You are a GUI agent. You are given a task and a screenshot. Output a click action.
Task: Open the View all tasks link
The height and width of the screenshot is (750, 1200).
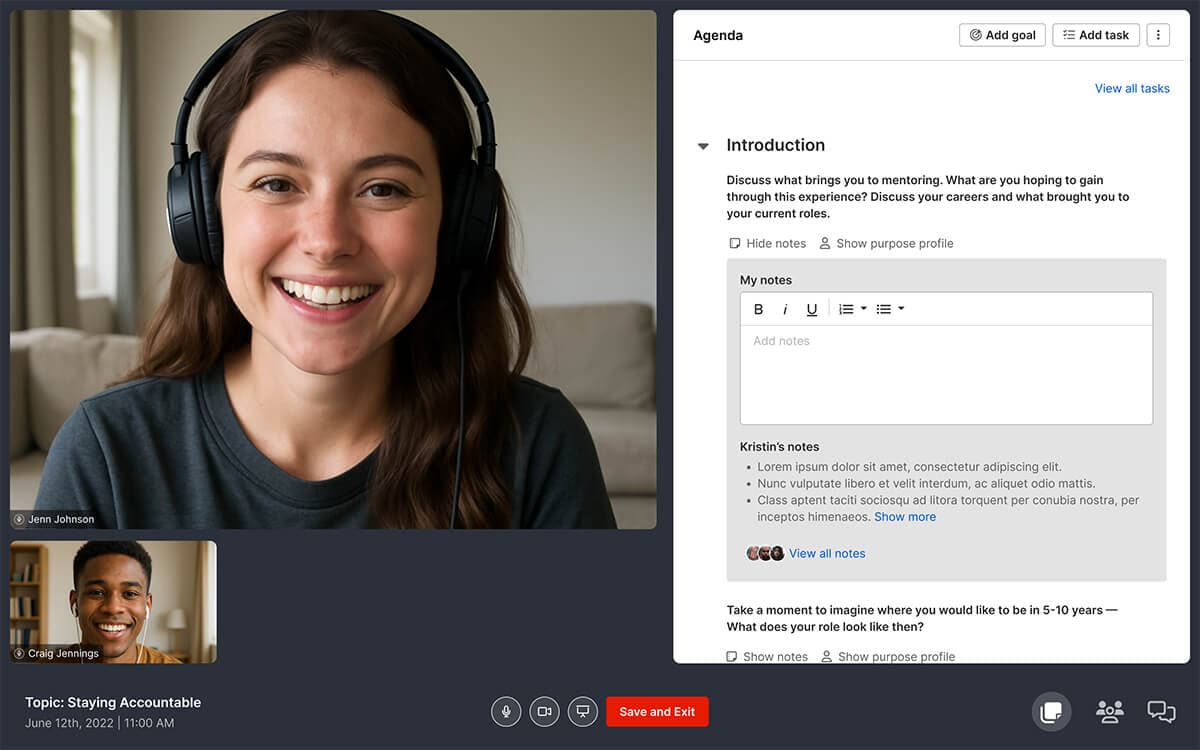[x=1132, y=89]
